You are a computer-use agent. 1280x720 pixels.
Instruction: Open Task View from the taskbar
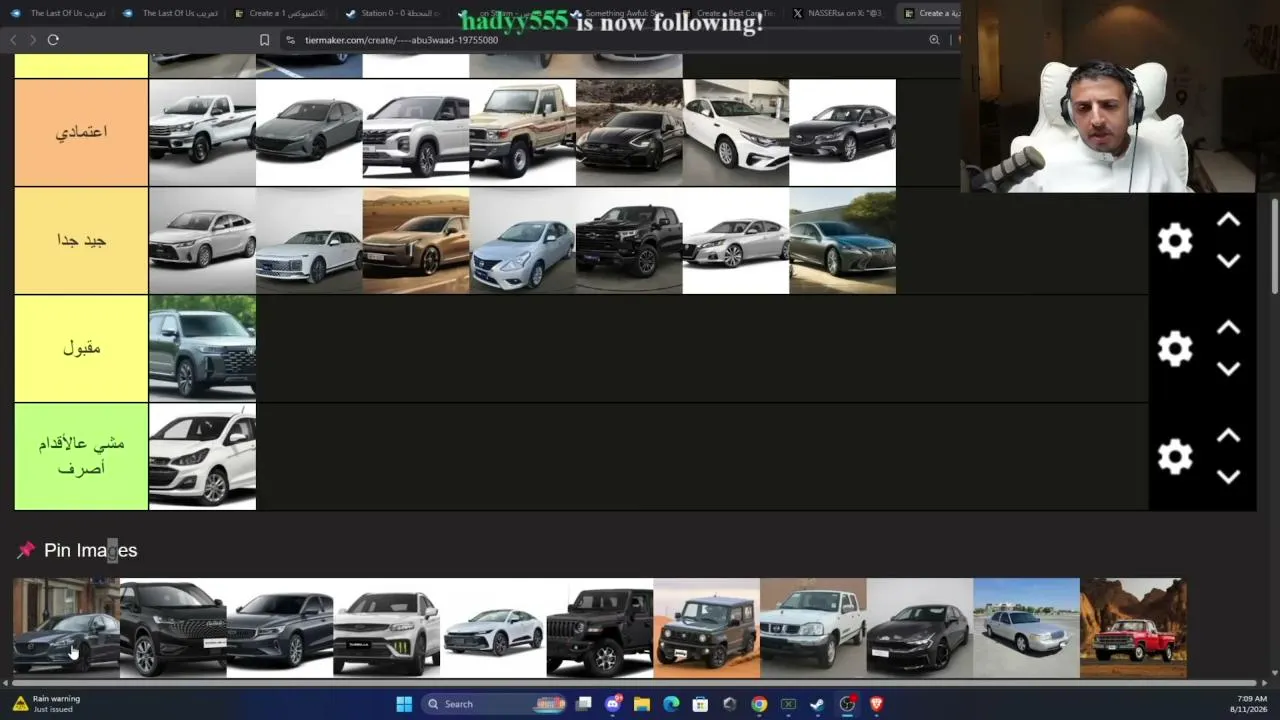584,704
